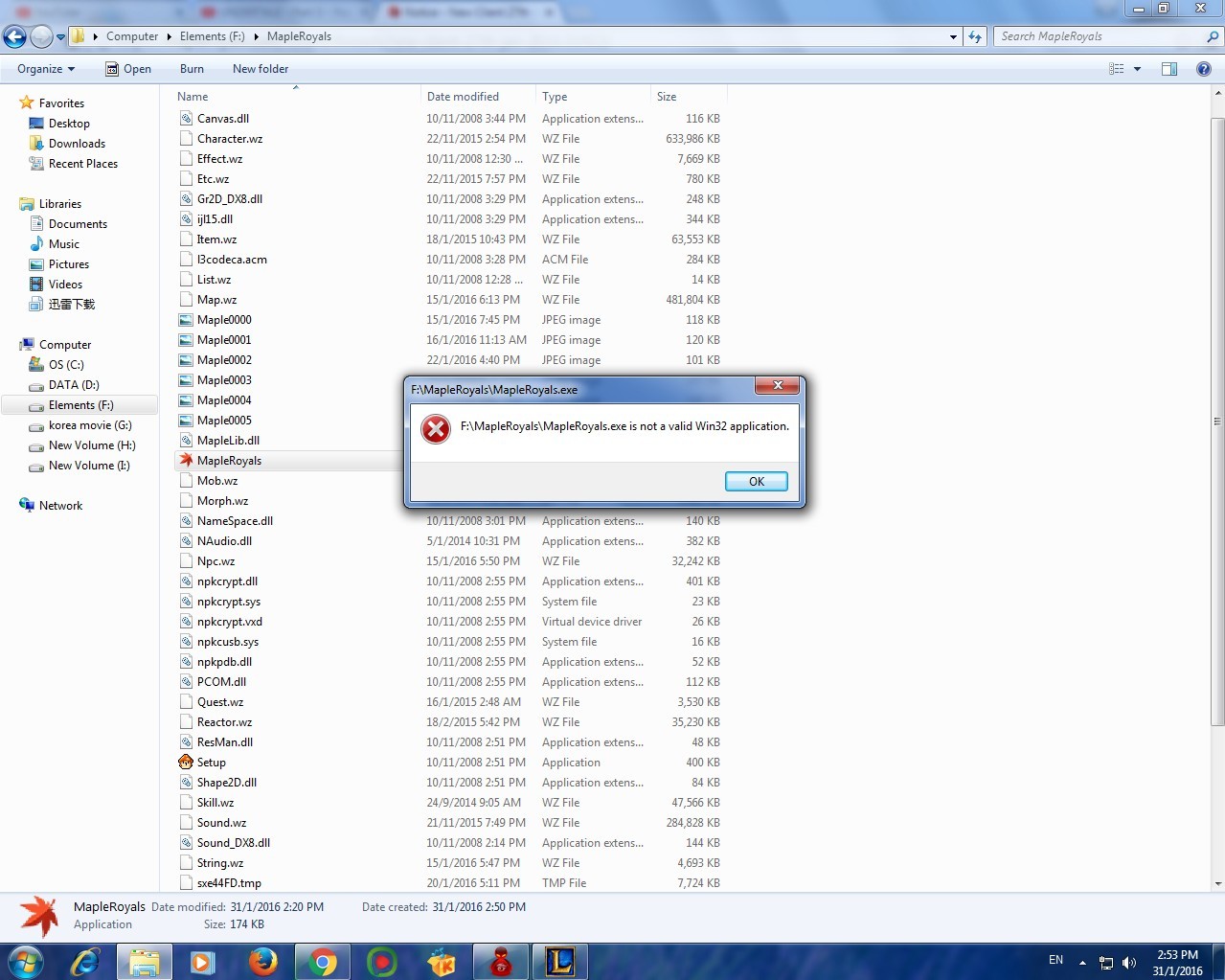Click the volume speaker tray icon

1129,963
